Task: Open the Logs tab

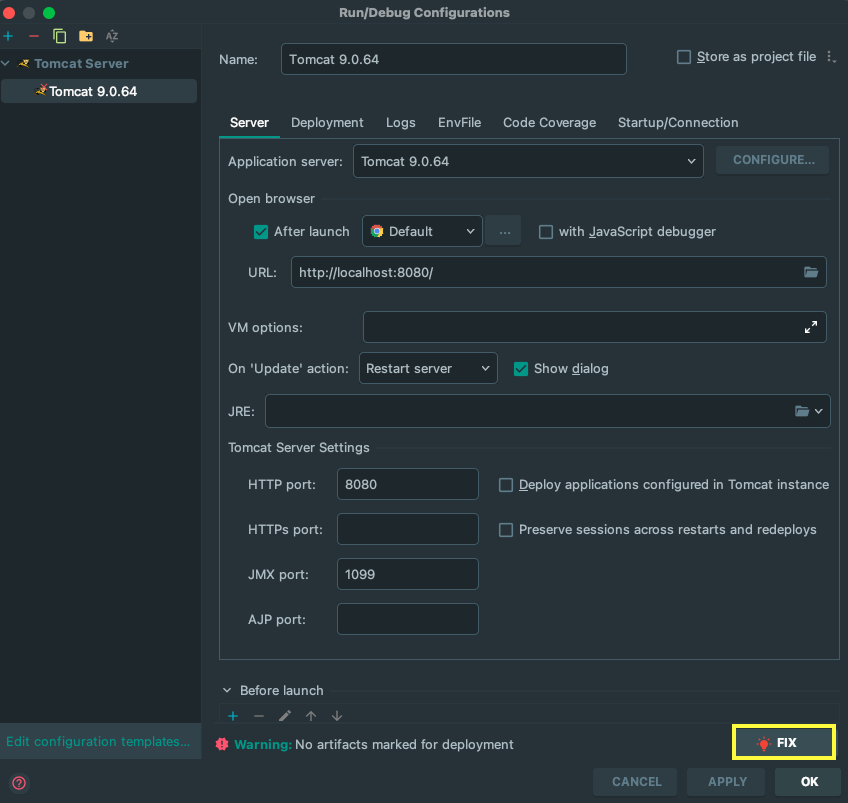Action: point(401,123)
